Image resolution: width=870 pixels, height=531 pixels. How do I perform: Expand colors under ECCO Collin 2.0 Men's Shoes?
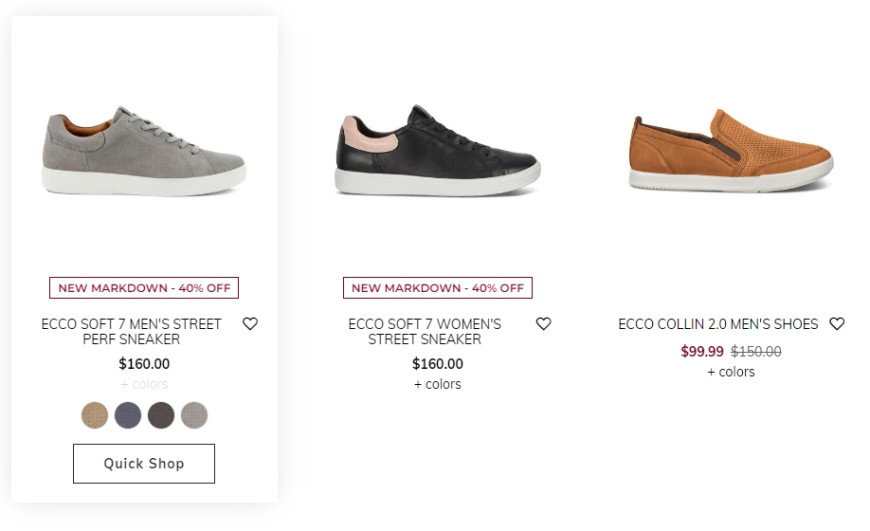[x=731, y=372]
